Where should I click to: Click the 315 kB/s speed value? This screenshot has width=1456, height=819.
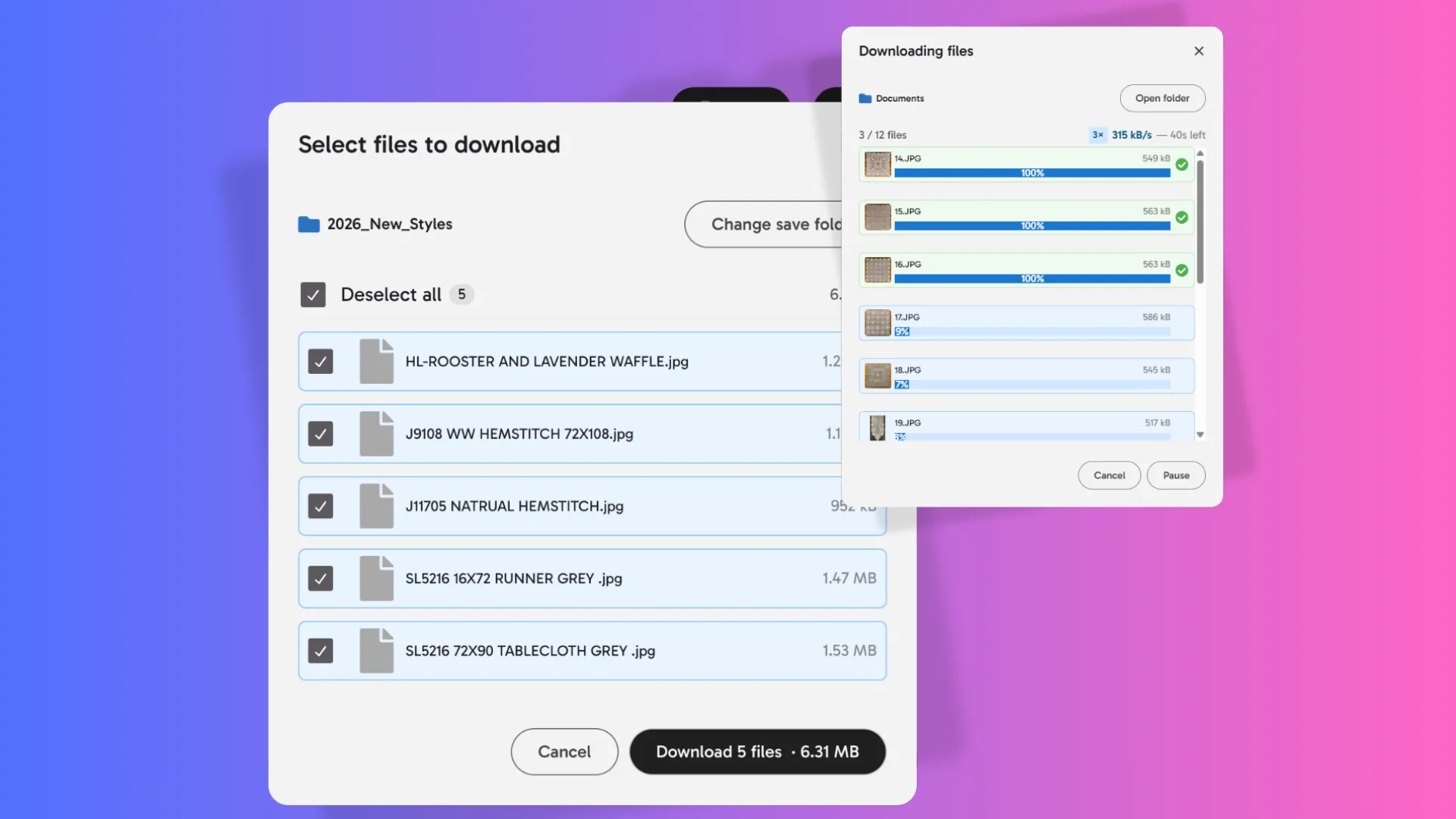[x=1131, y=135]
